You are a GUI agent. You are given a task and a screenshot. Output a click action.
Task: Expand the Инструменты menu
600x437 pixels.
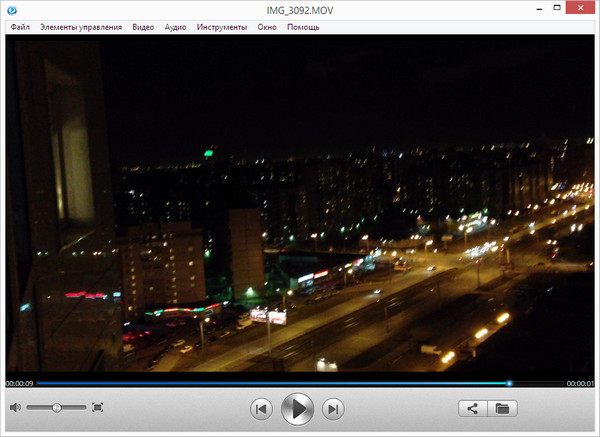(222, 27)
